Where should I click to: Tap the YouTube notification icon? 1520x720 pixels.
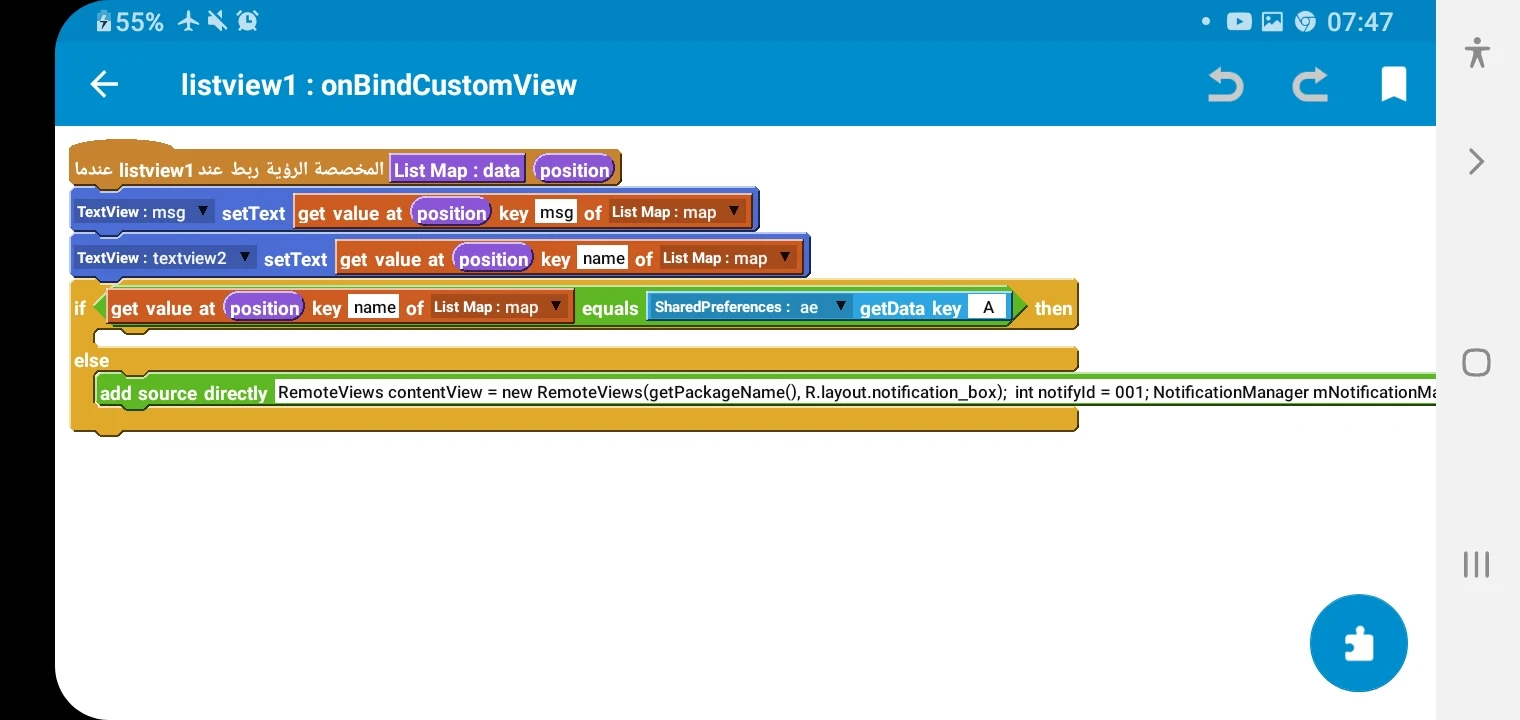[x=1239, y=21]
